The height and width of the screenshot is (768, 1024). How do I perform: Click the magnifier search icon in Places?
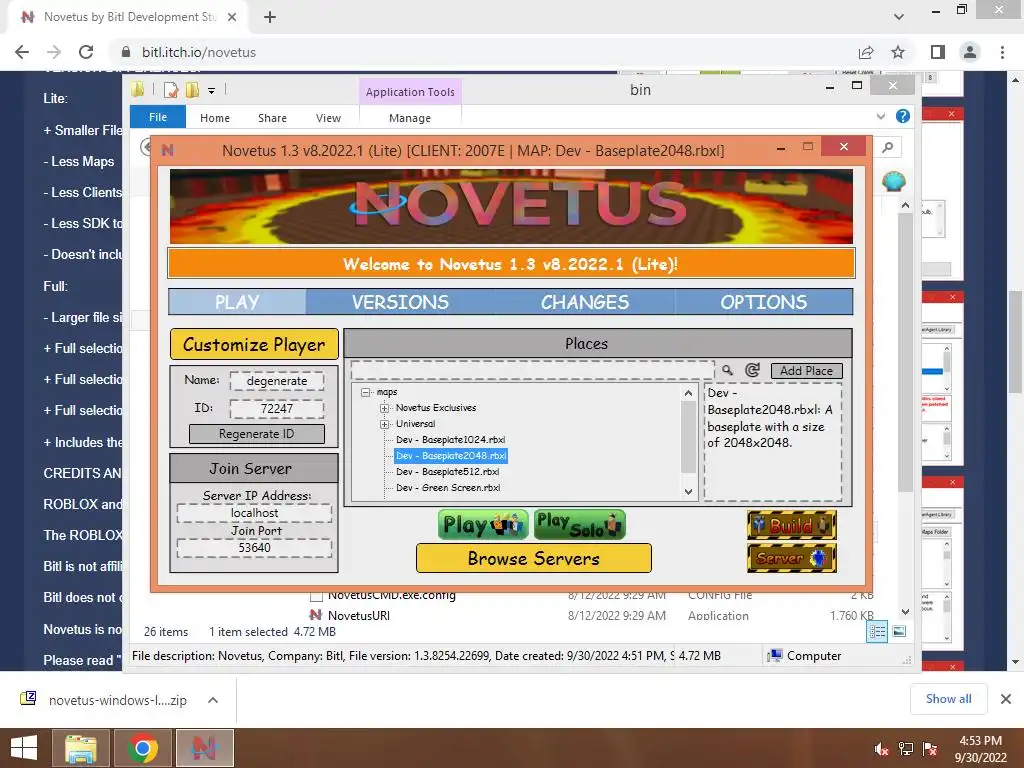[727, 370]
